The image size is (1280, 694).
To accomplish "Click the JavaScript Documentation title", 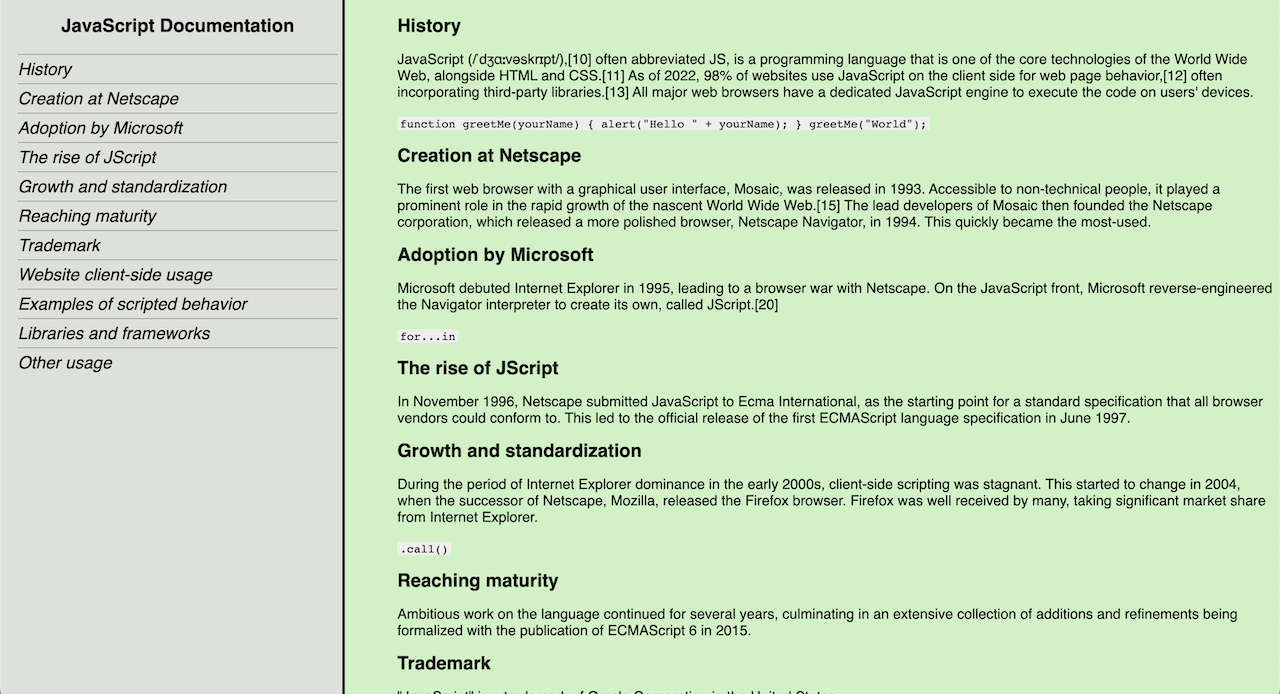I will point(177,26).
